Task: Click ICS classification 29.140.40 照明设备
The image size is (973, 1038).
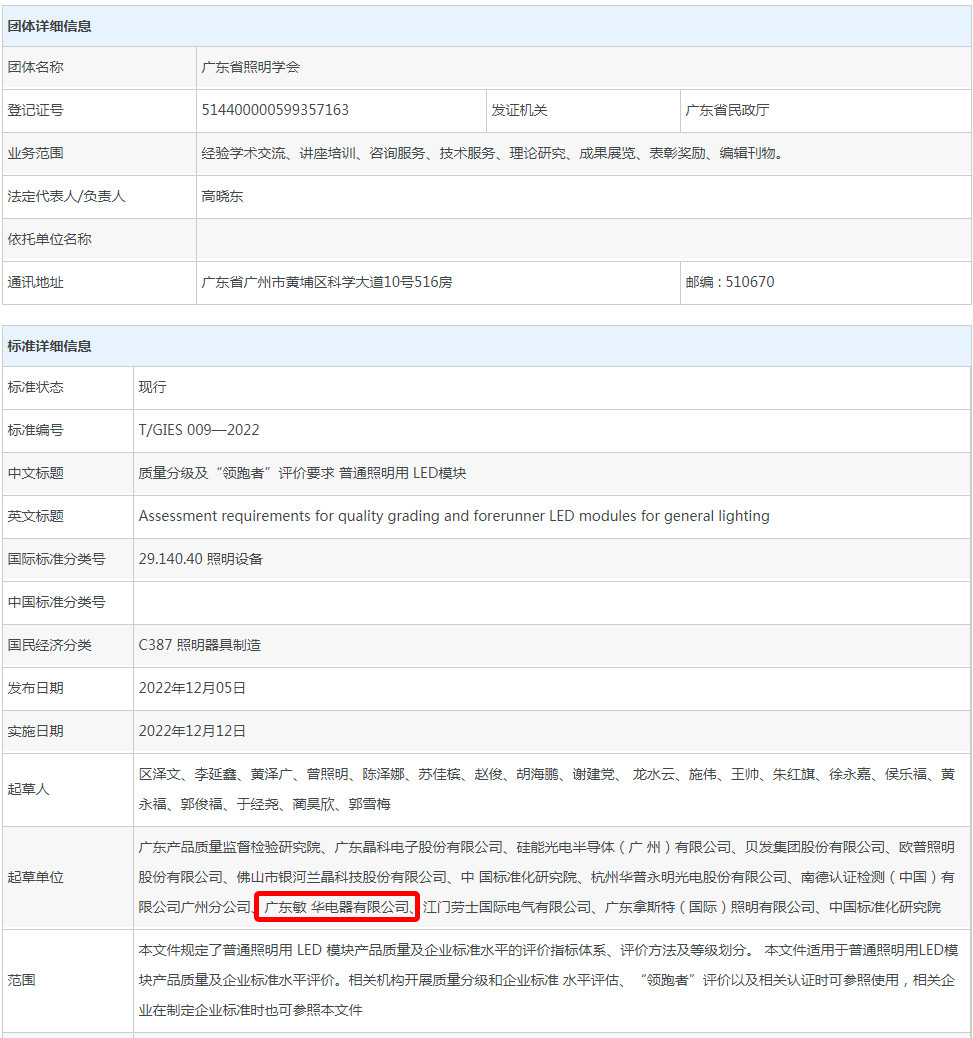Action: point(201,559)
